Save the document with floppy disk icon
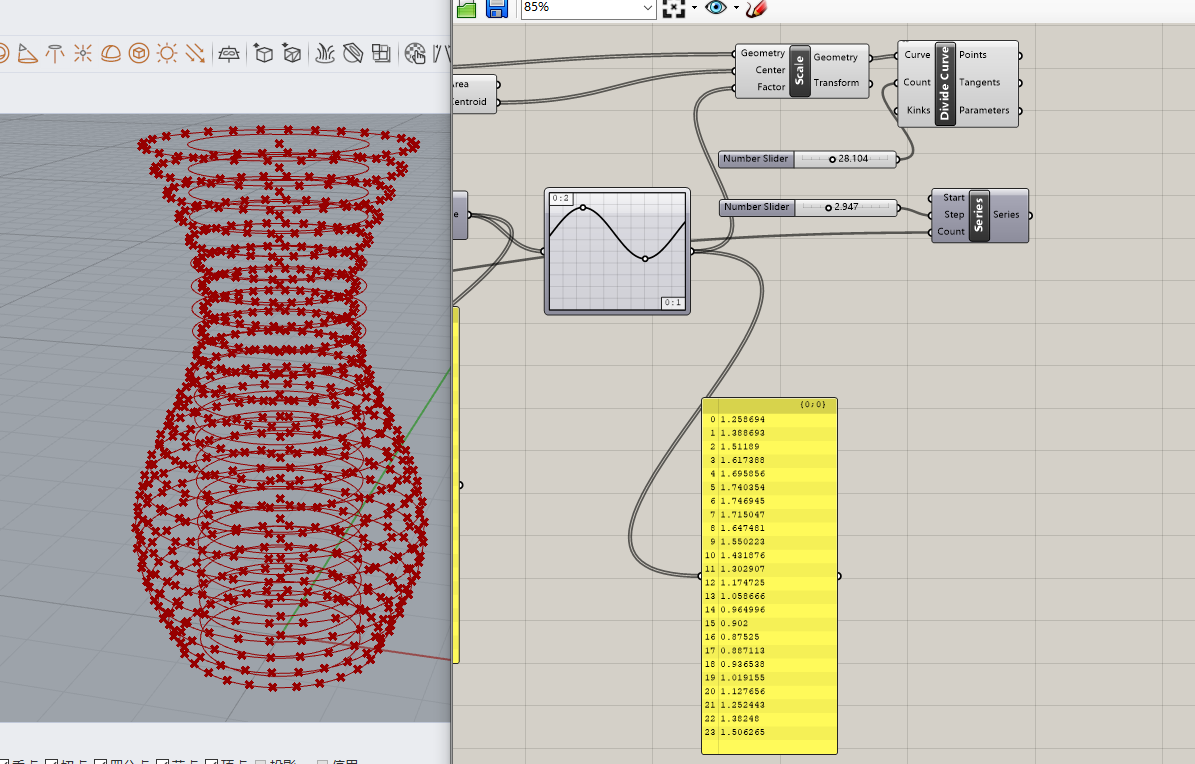The width and height of the screenshot is (1195, 764). (x=496, y=8)
